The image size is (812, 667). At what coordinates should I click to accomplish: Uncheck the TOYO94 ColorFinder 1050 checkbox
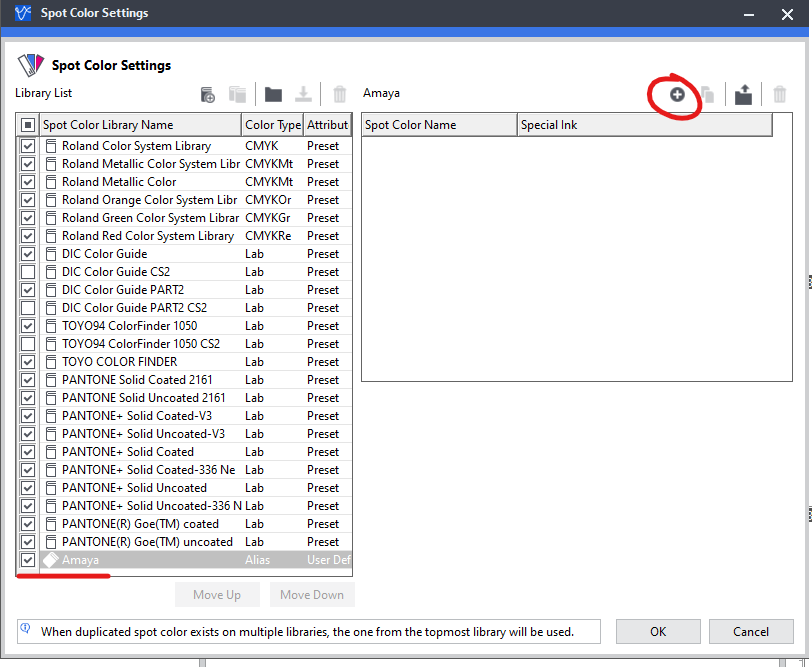[x=28, y=326]
